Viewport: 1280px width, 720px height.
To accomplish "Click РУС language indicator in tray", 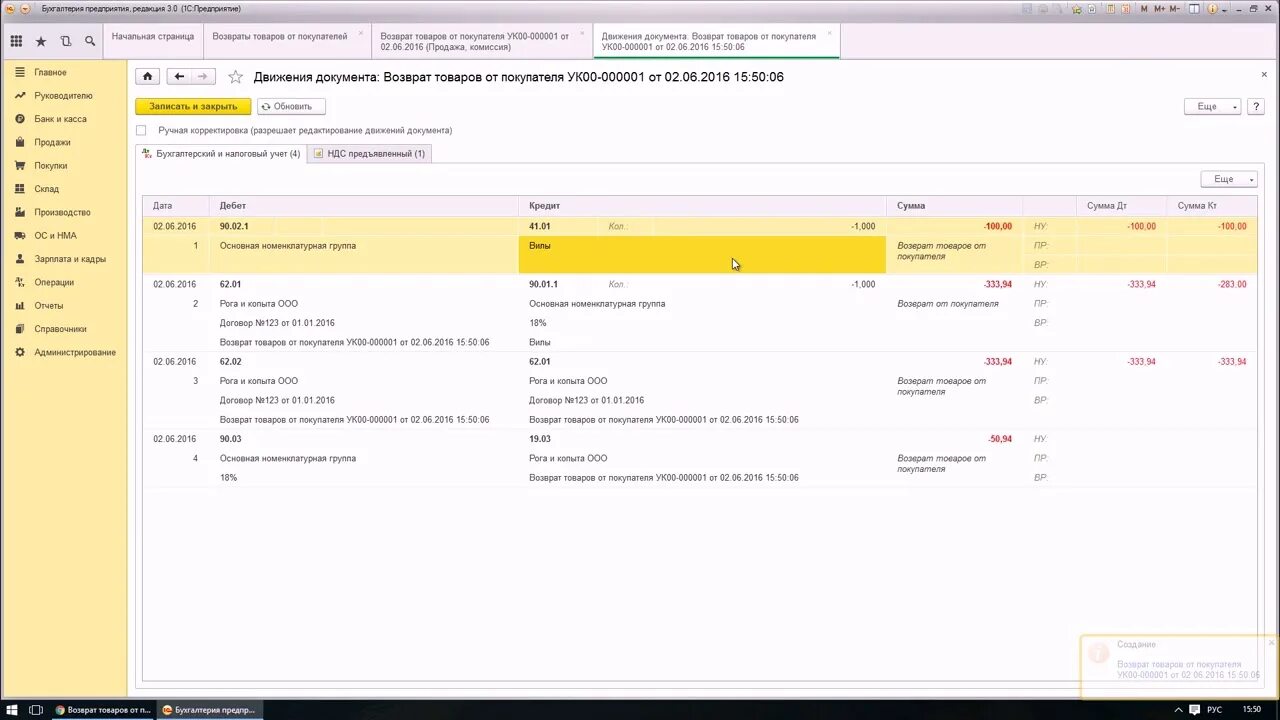I will (1214, 710).
